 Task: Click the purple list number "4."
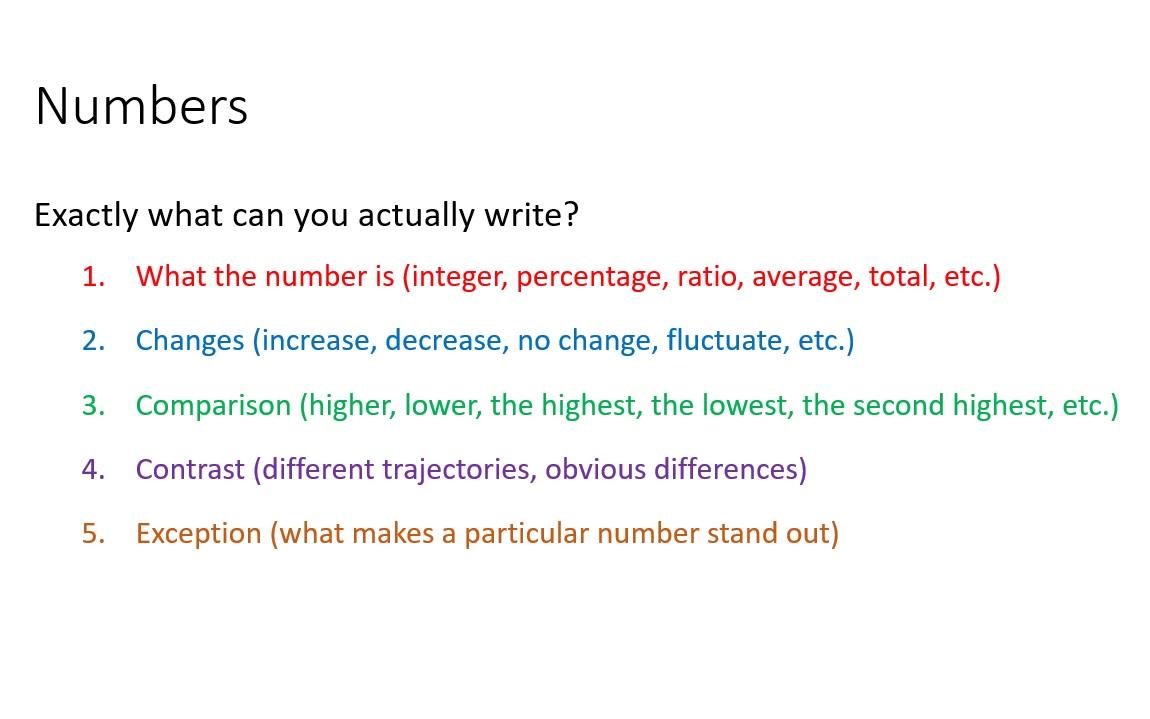point(94,469)
